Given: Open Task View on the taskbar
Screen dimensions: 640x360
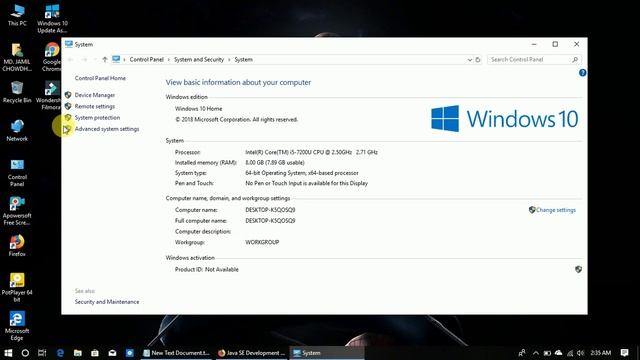Looking at the screenshot, I should coord(42,353).
